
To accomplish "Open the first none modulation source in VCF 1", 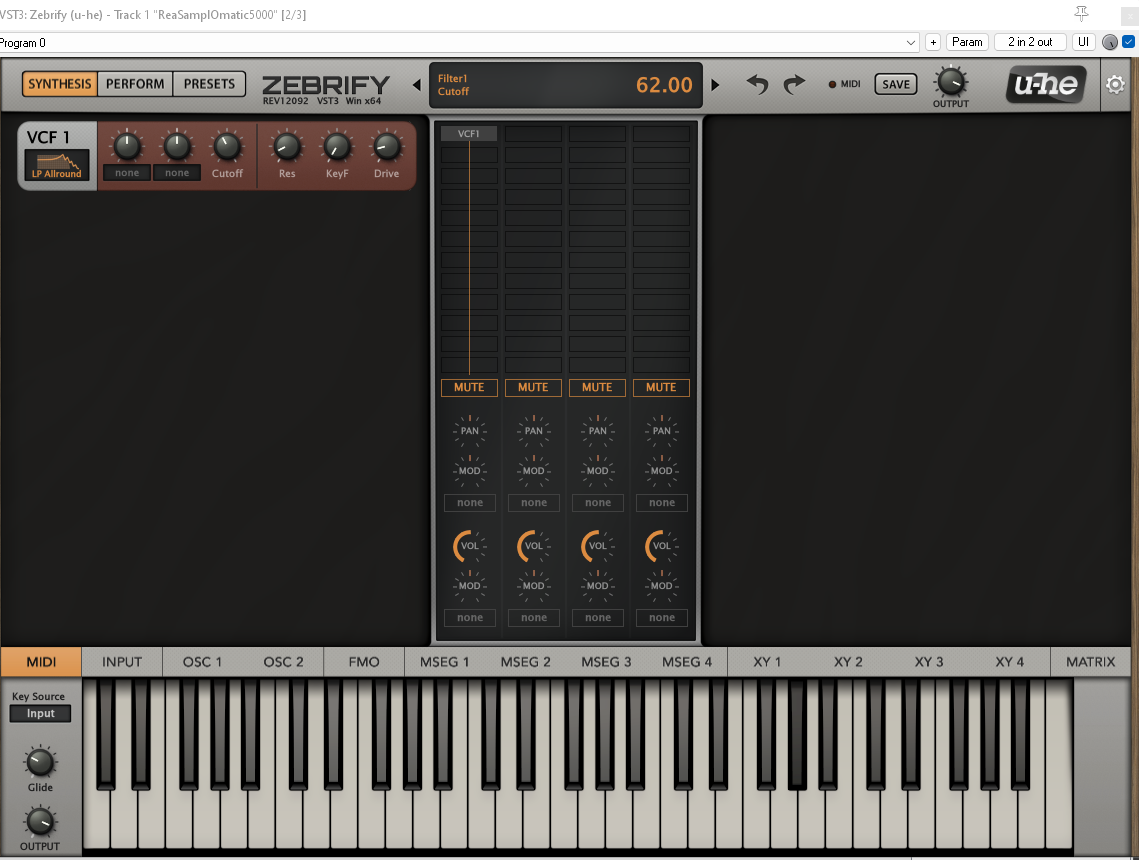I will click(x=127, y=173).
